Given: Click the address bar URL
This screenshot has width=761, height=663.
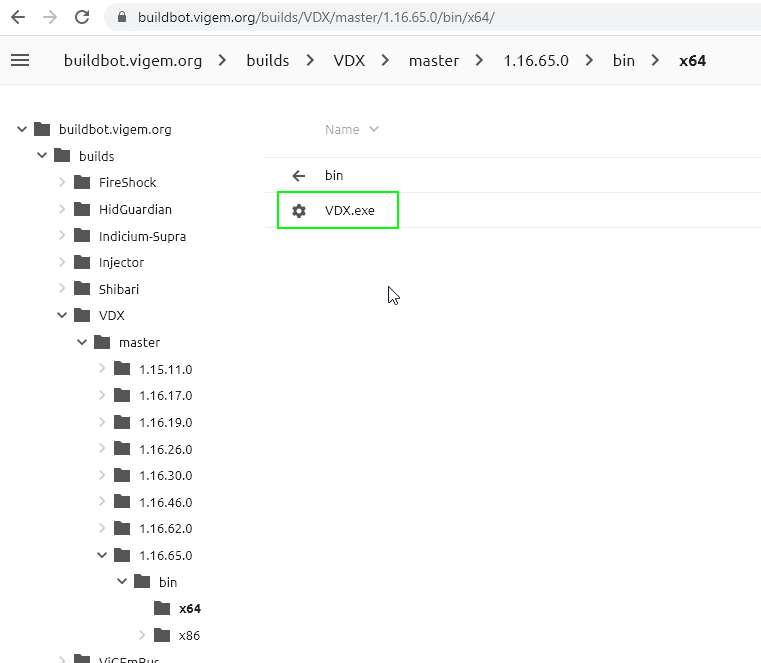Looking at the screenshot, I should [x=316, y=17].
